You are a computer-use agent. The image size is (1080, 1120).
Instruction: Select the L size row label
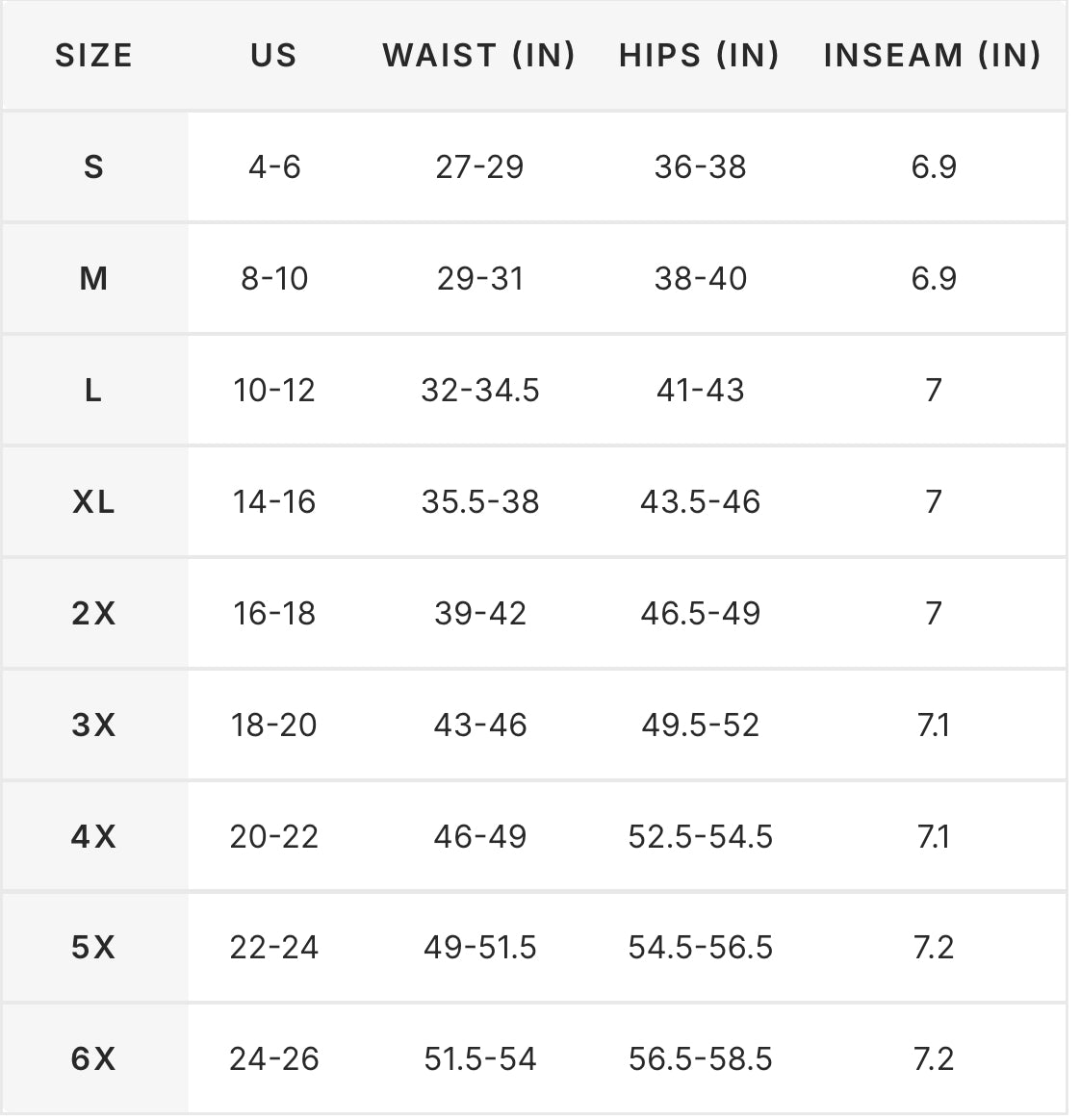click(93, 391)
